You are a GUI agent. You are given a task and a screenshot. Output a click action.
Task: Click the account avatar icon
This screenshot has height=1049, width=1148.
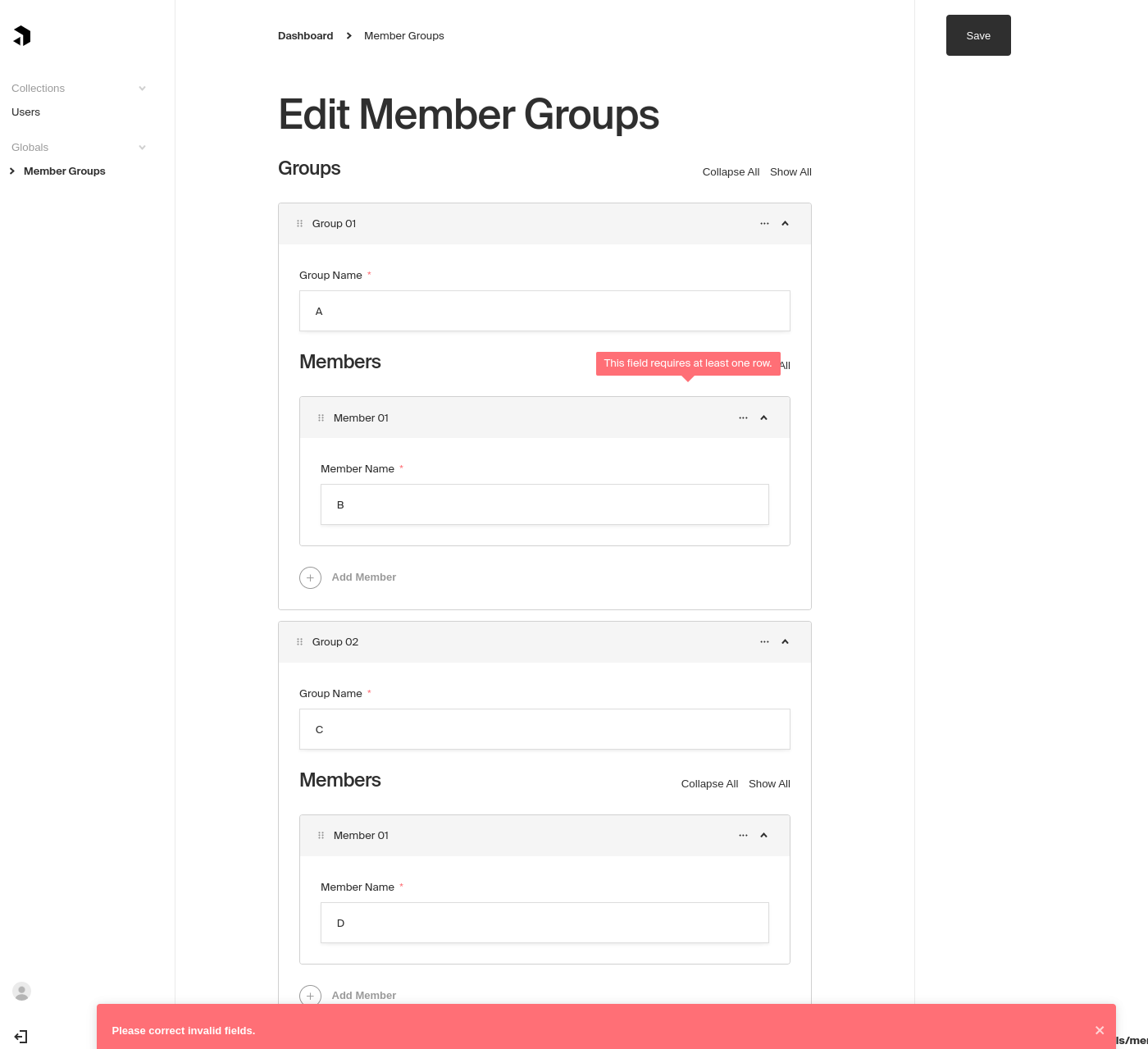pos(21,992)
